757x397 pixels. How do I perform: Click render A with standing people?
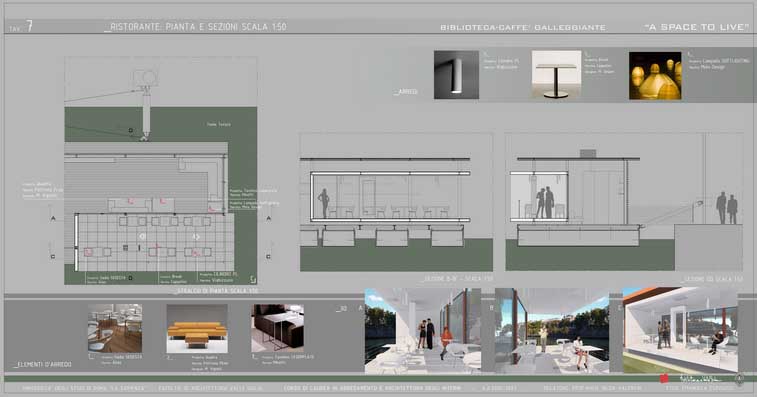[x=423, y=331]
